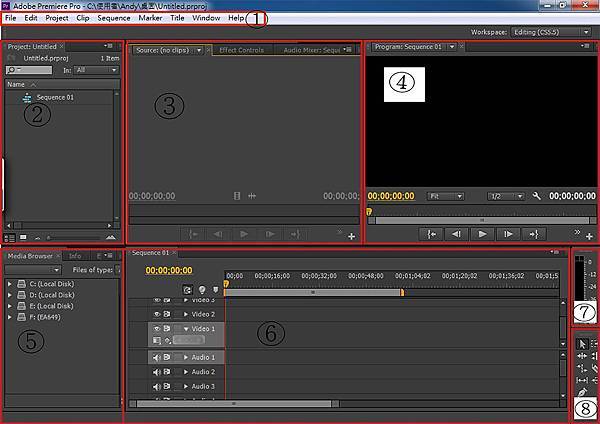The height and width of the screenshot is (424, 600).
Task: Open the Workspace dropdown
Action: [x=551, y=32]
